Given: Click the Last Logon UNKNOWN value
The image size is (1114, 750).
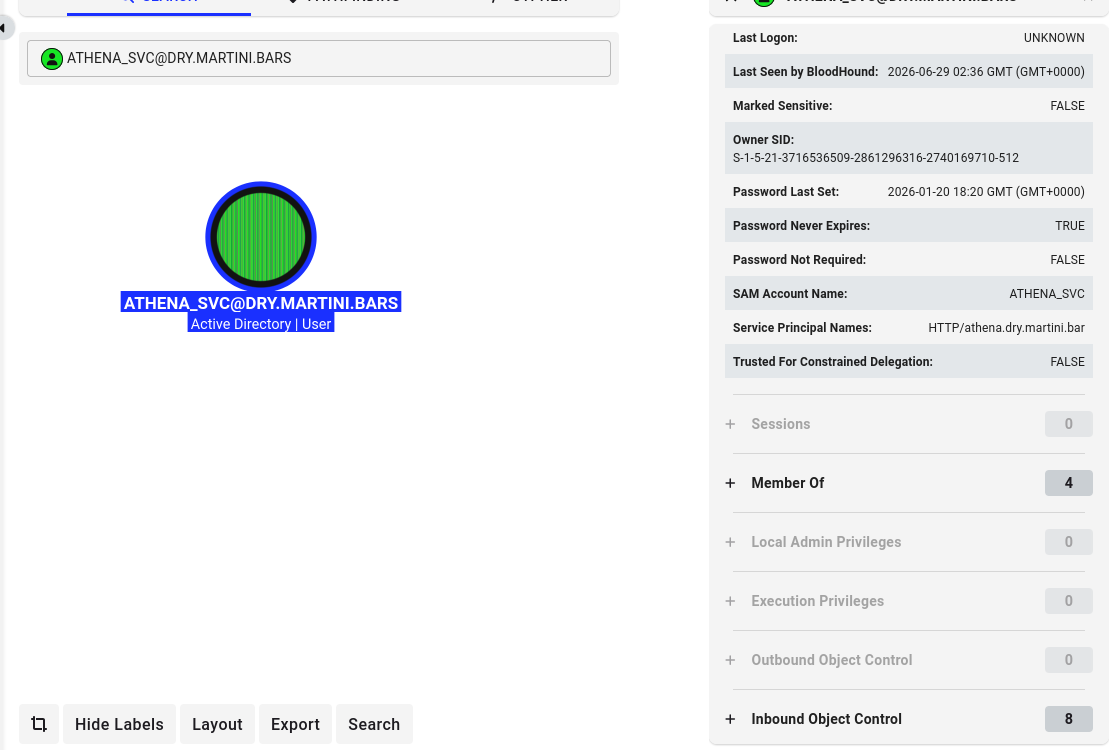Looking at the screenshot, I should pos(1054,38).
